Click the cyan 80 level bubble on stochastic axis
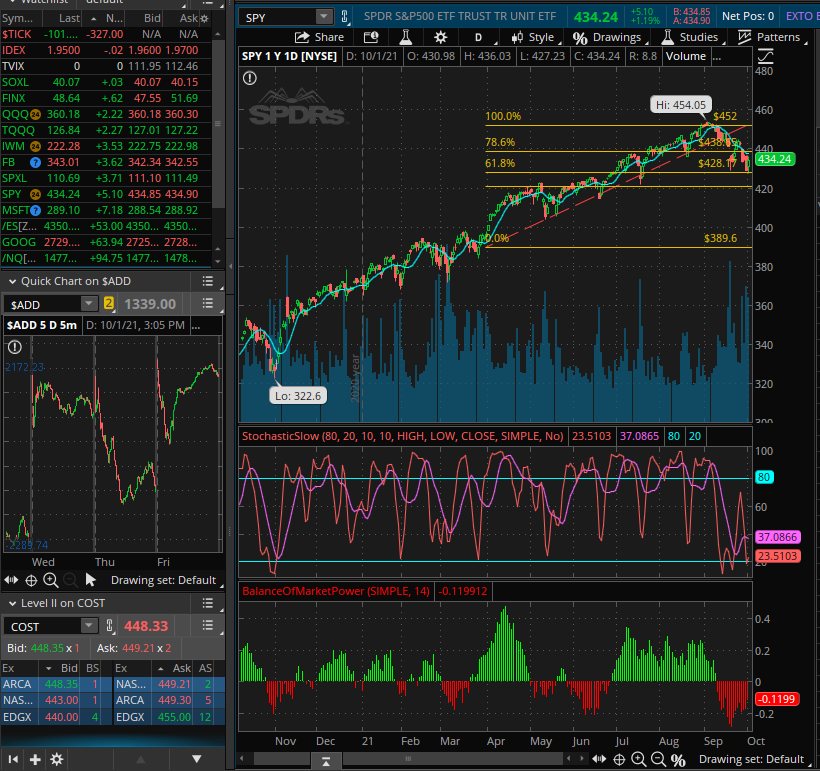This screenshot has width=820, height=771. pos(764,477)
